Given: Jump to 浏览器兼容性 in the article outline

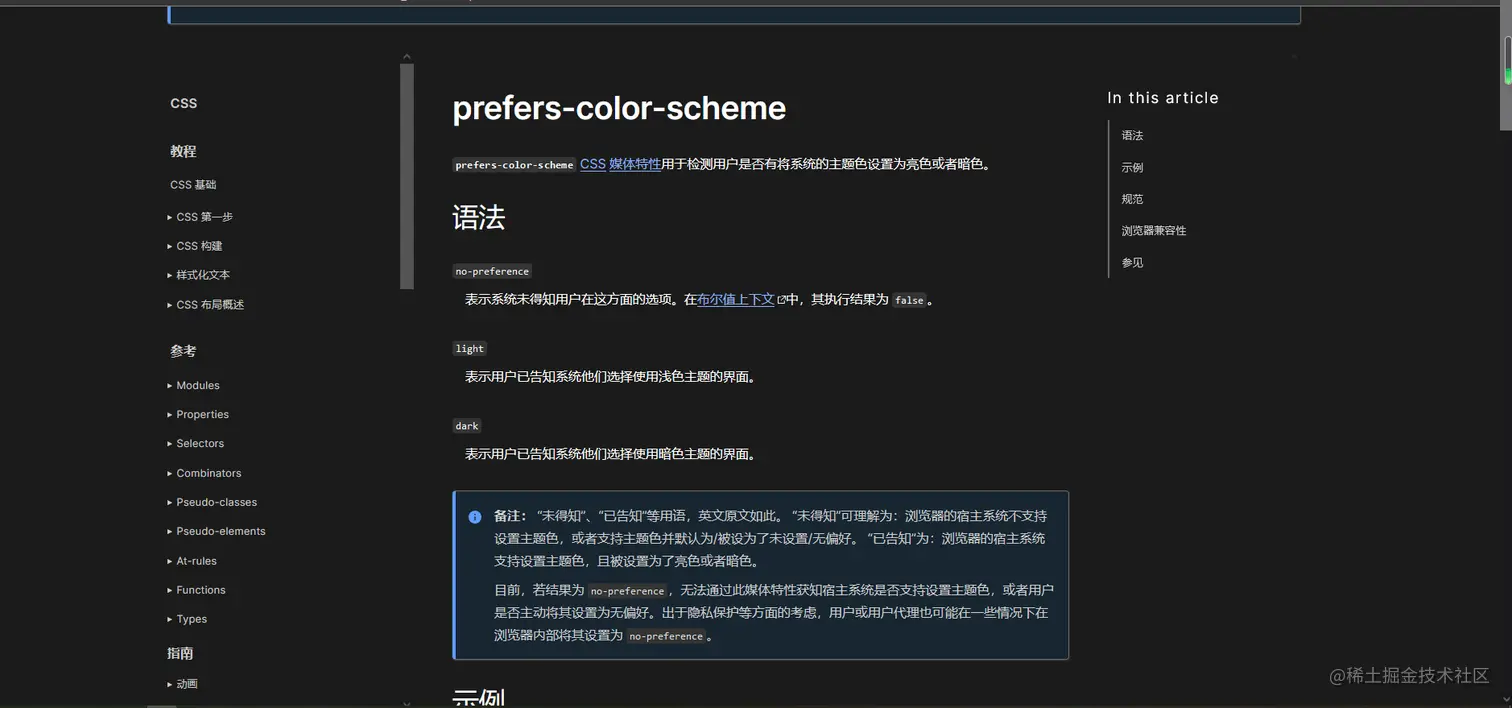Looking at the screenshot, I should pos(1154,231).
